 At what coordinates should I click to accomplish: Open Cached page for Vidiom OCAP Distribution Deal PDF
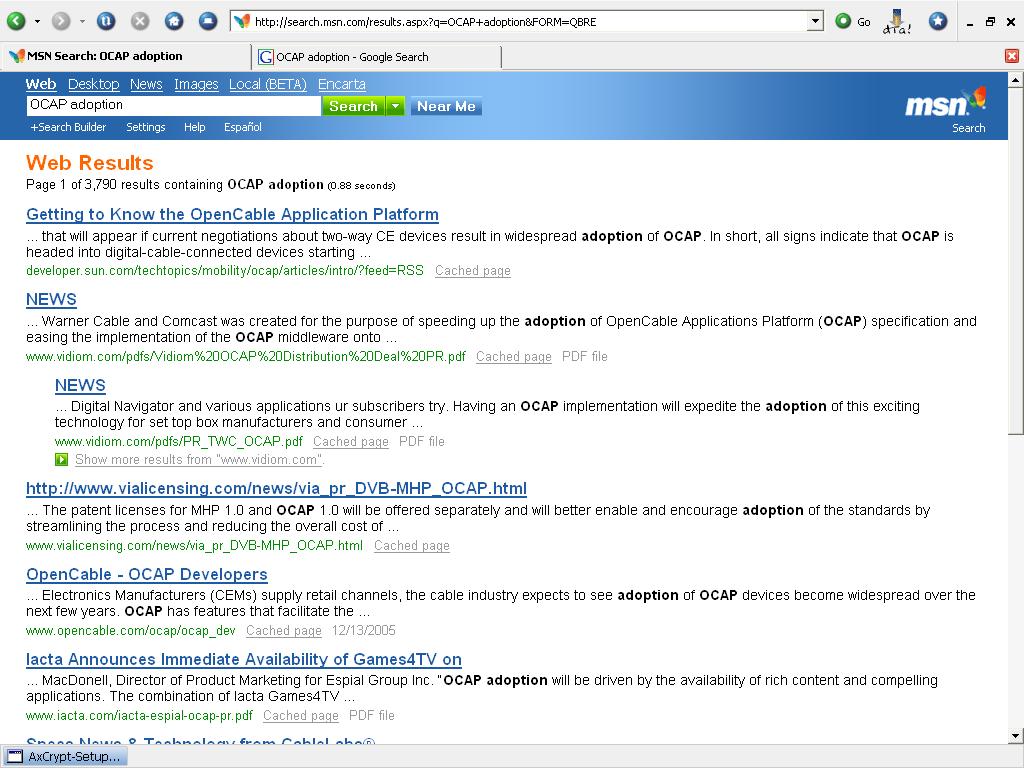point(514,357)
